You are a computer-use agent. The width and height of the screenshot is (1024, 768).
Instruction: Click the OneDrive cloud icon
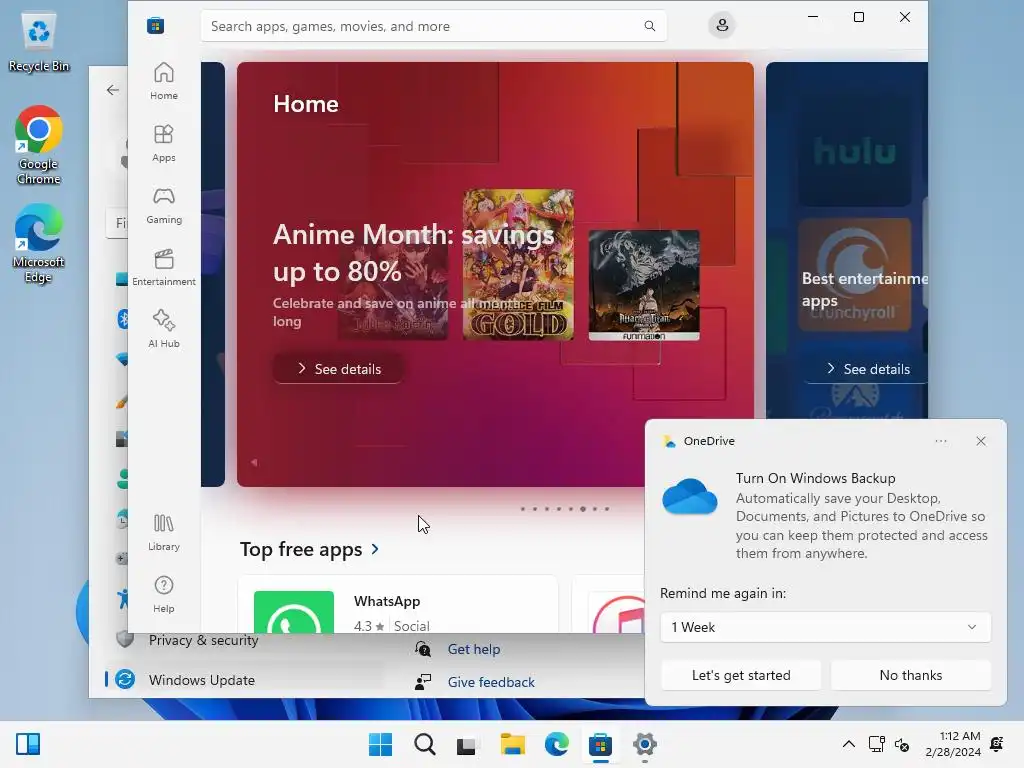[690, 498]
